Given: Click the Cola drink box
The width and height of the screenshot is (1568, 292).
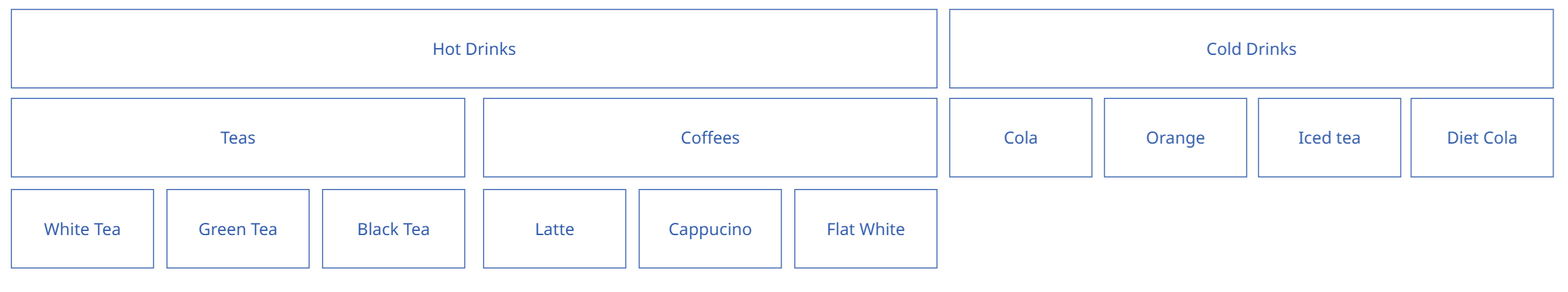Looking at the screenshot, I should pos(1020,138).
